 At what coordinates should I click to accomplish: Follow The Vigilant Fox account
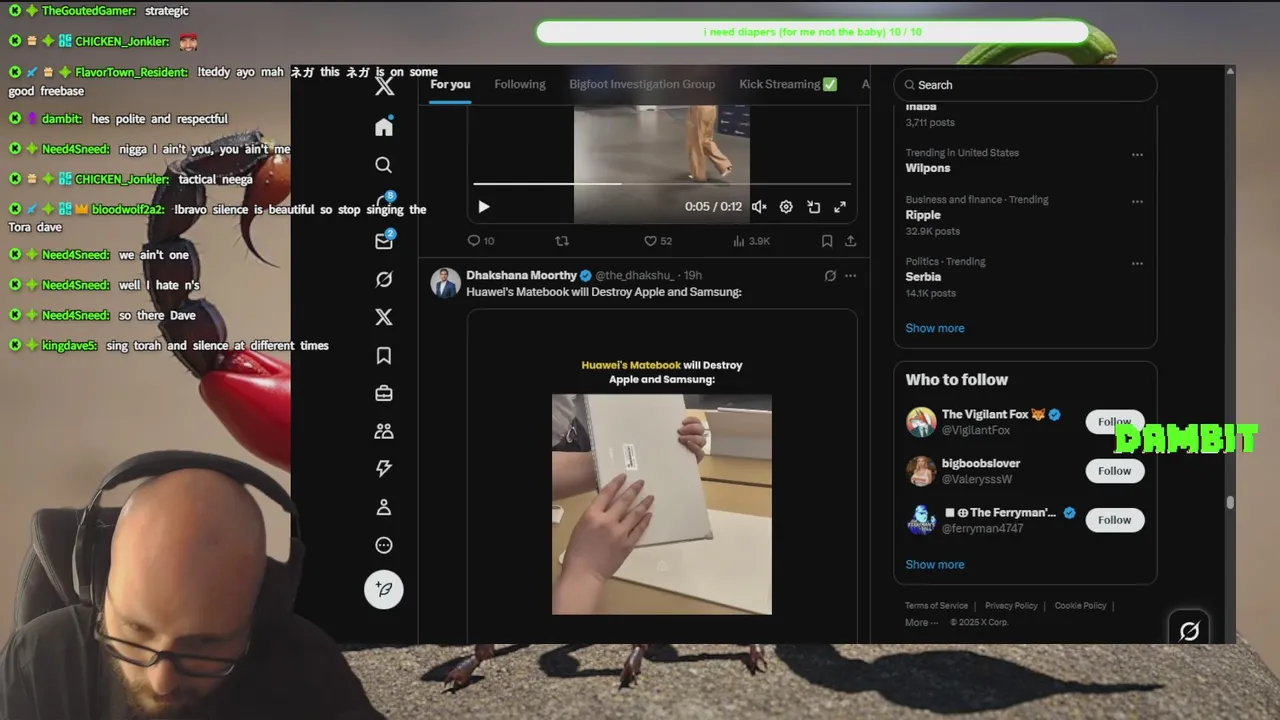pos(1115,422)
